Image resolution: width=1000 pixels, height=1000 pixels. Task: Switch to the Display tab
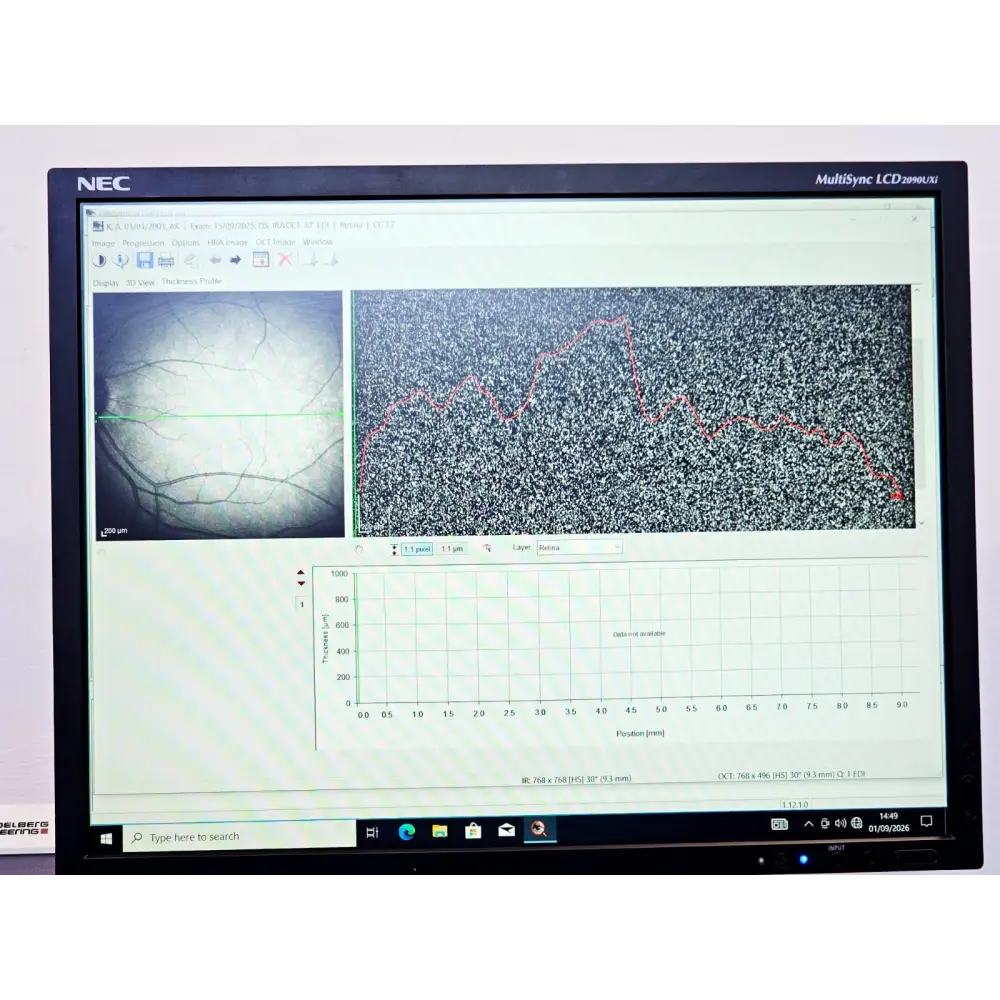106,283
